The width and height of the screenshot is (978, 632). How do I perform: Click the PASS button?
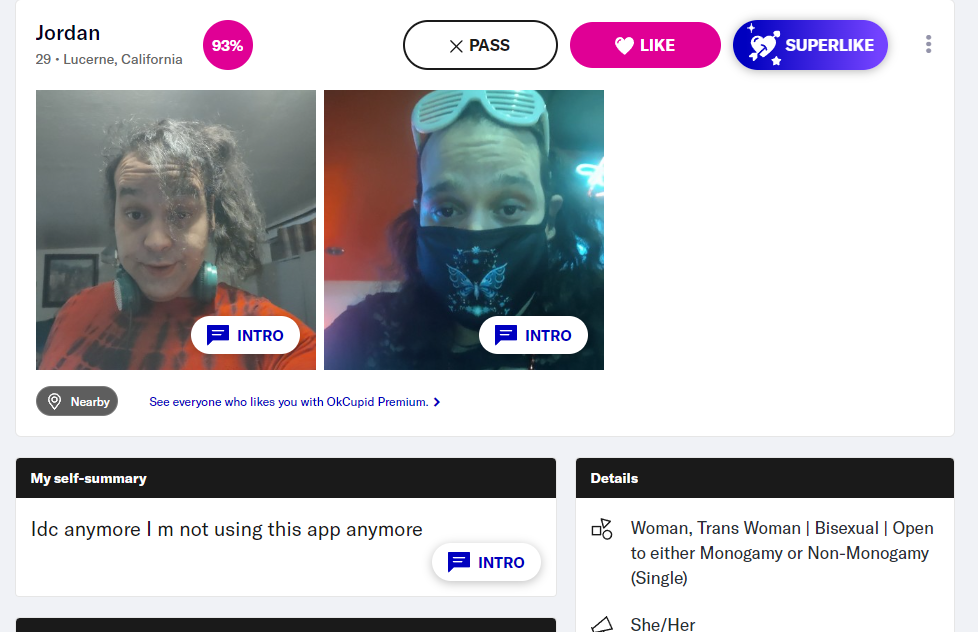pos(480,45)
